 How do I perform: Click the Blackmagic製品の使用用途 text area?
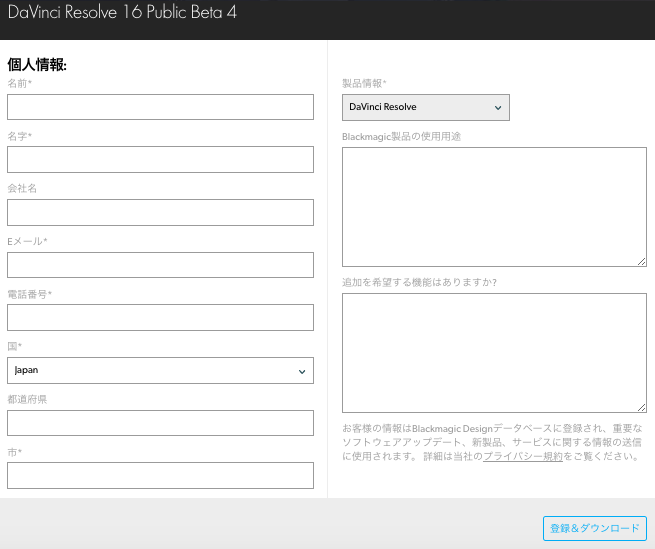[494, 207]
